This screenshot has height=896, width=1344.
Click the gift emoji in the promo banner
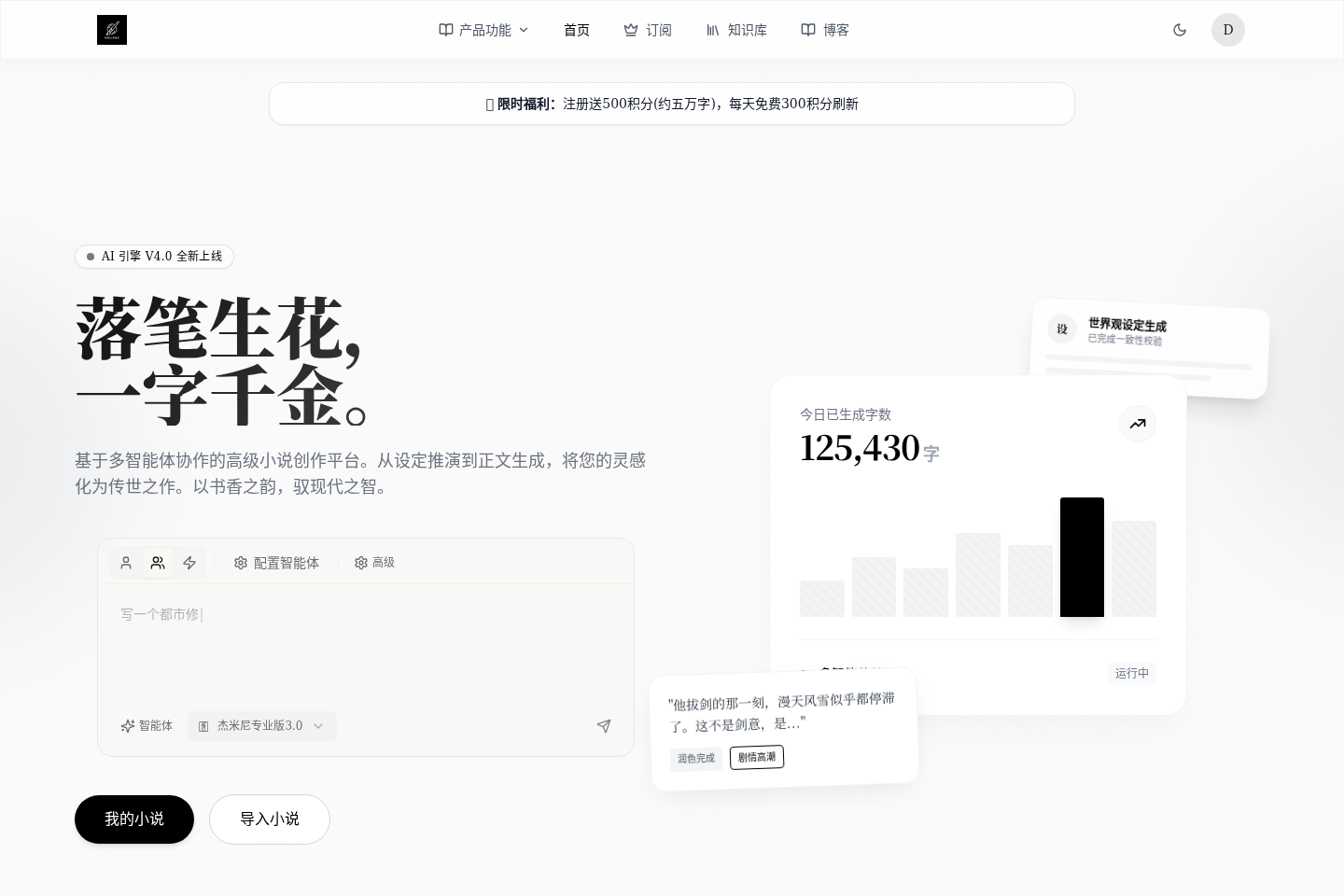490,104
